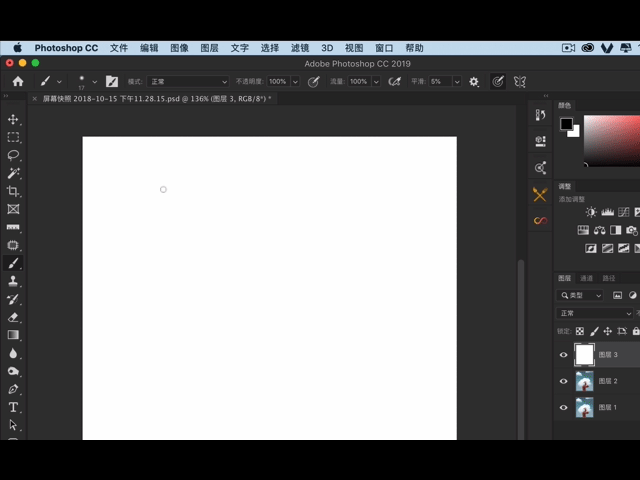The width and height of the screenshot is (640, 480).
Task: Select the Blur tool
Action: coord(13,353)
